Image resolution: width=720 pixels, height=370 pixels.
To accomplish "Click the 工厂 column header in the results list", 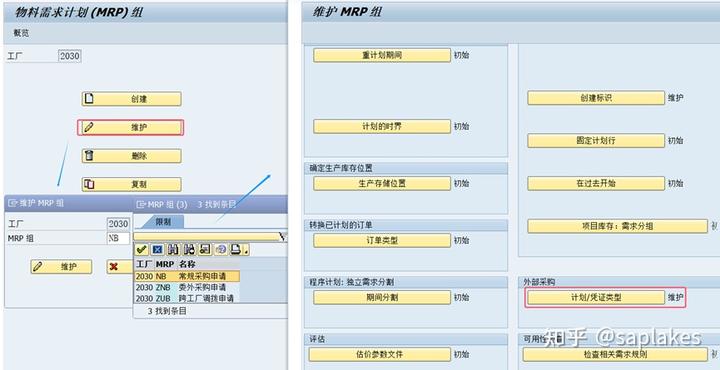I will click(144, 264).
